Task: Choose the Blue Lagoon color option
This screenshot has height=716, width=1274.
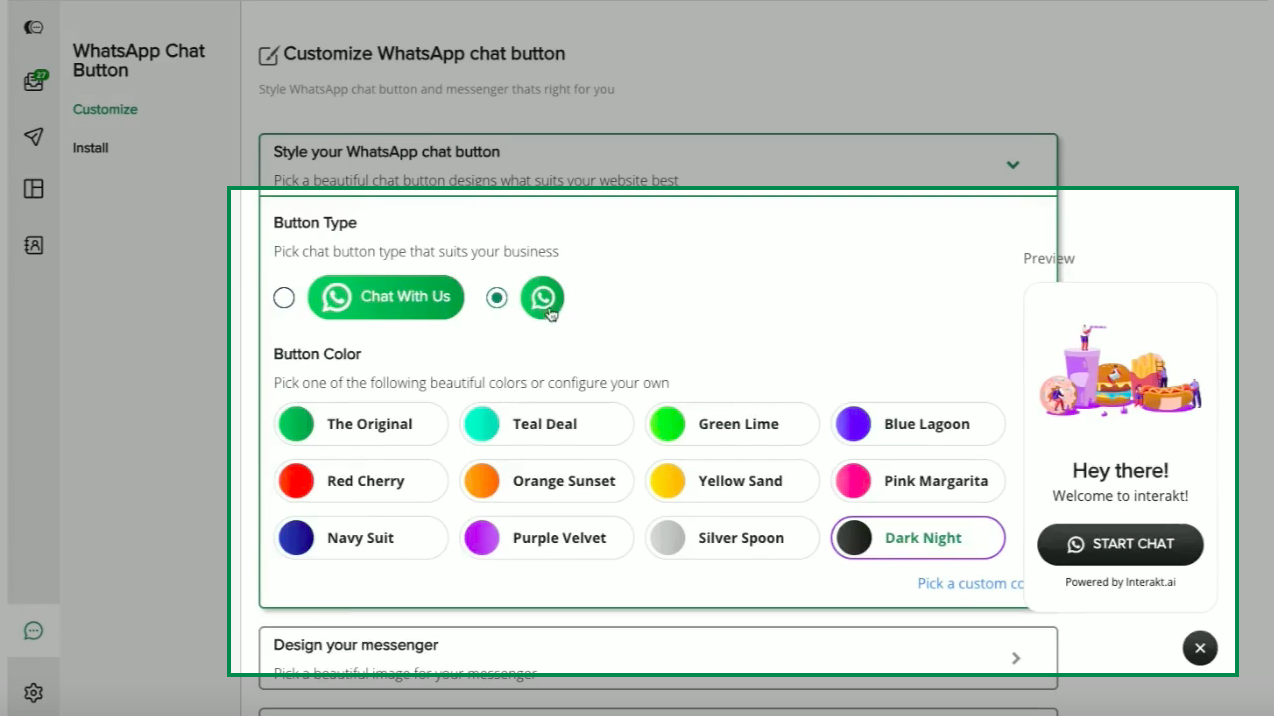Action: tap(918, 424)
